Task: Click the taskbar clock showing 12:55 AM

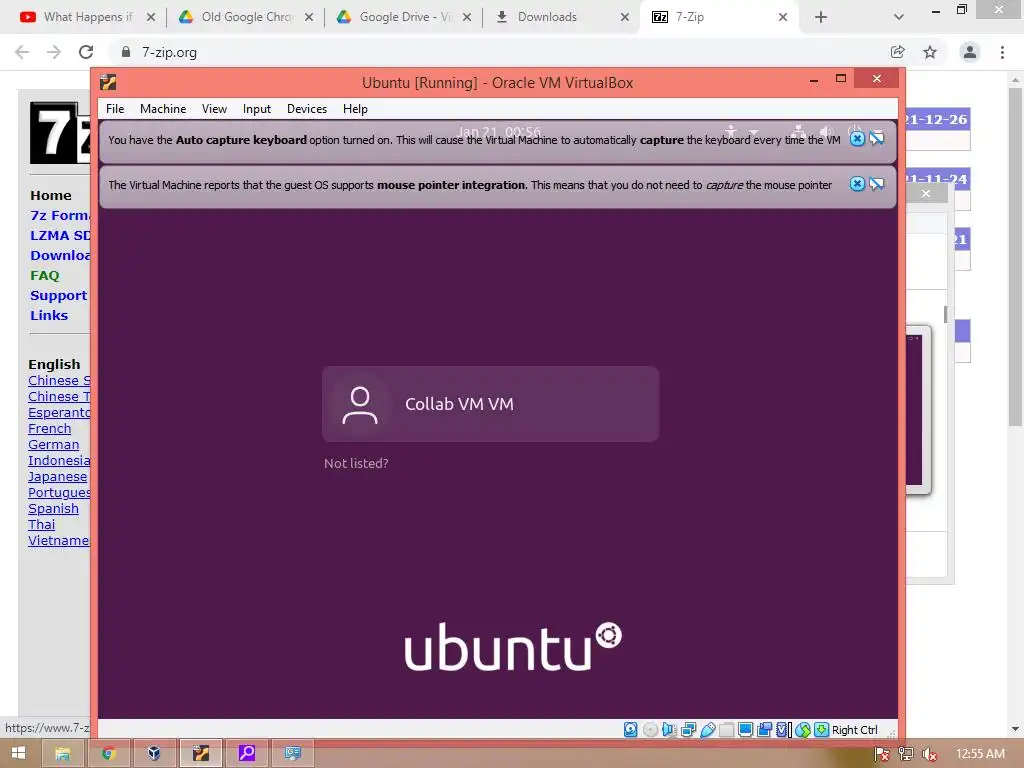Action: (980, 754)
